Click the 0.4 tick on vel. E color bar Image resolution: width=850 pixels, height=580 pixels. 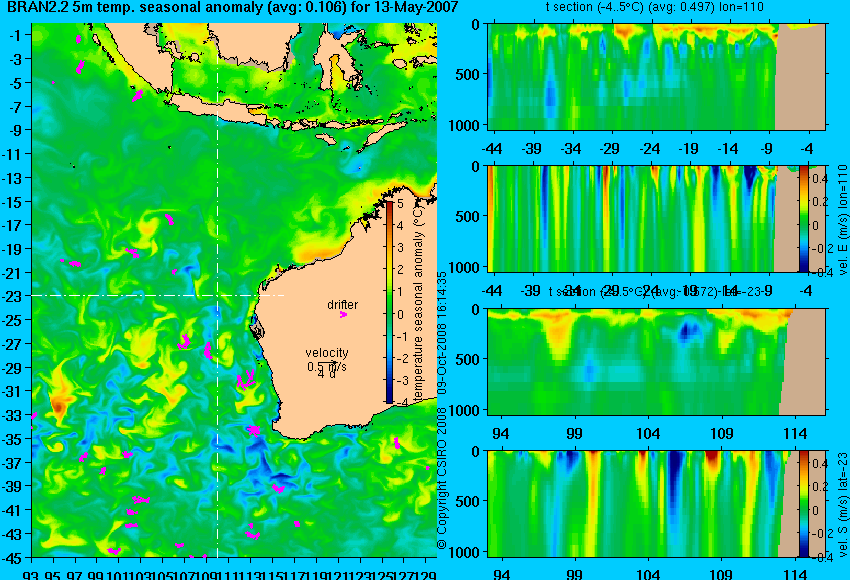[x=819, y=179]
